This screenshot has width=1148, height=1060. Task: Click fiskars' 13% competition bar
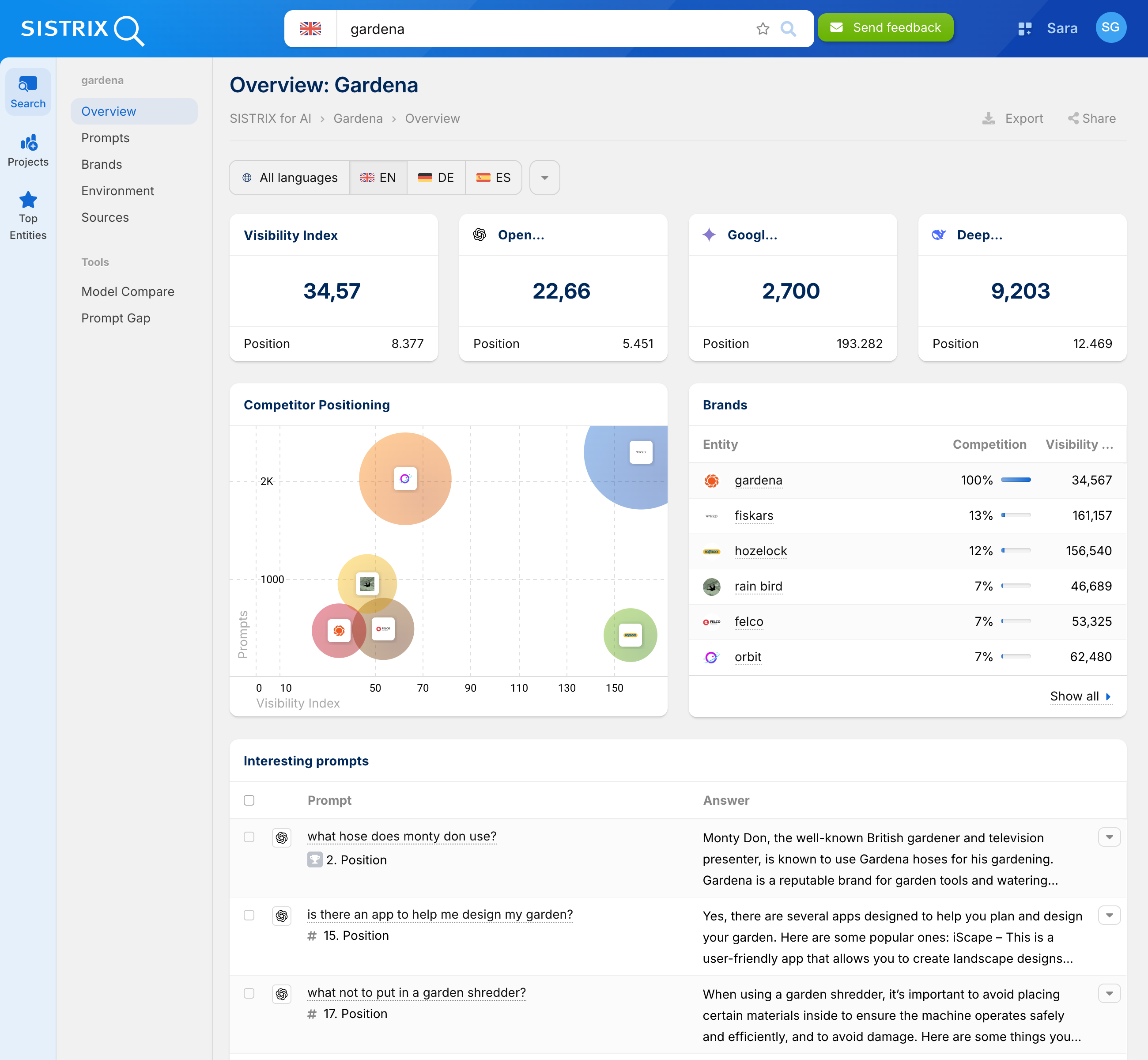tap(1016, 515)
